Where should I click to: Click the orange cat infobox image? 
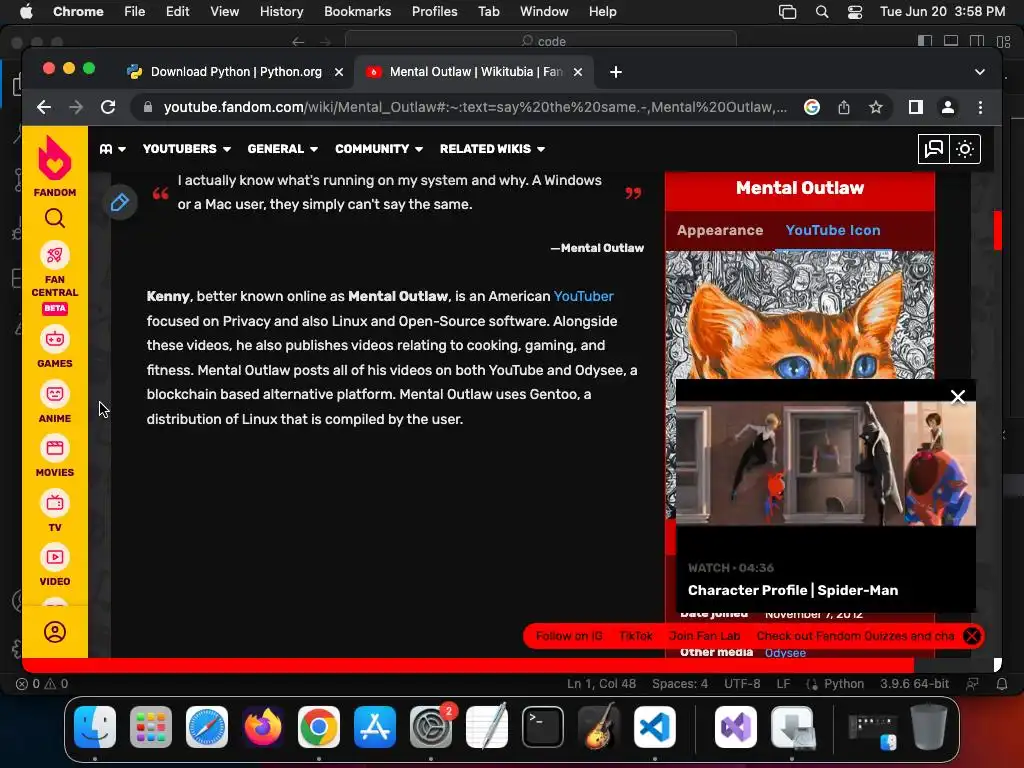pyautogui.click(x=800, y=315)
